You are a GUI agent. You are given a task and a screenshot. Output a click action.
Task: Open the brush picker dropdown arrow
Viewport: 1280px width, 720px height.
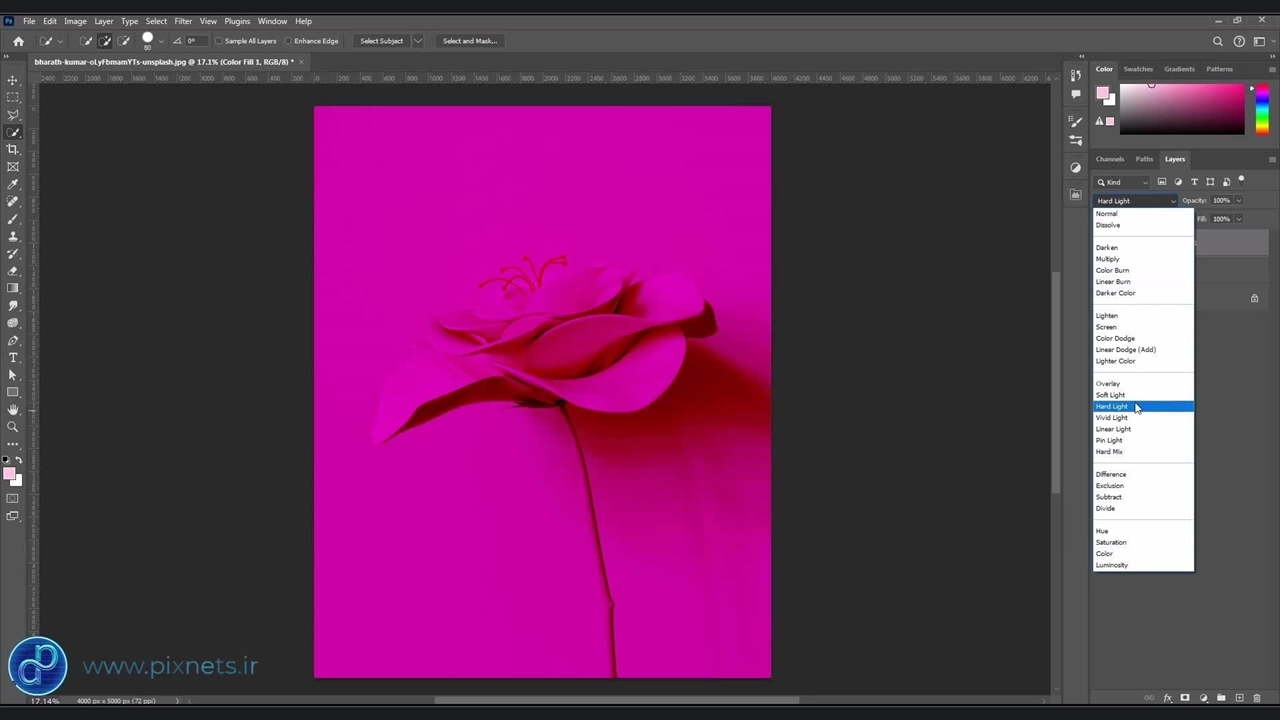pyautogui.click(x=161, y=41)
